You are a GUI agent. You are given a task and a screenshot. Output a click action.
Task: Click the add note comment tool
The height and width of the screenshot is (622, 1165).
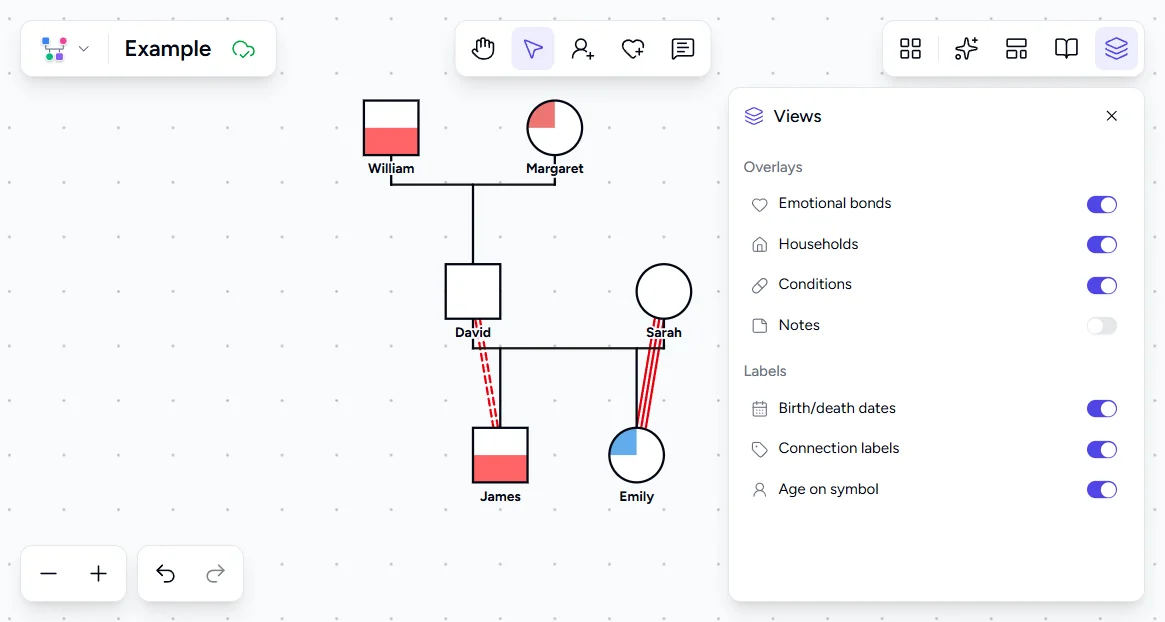click(682, 49)
